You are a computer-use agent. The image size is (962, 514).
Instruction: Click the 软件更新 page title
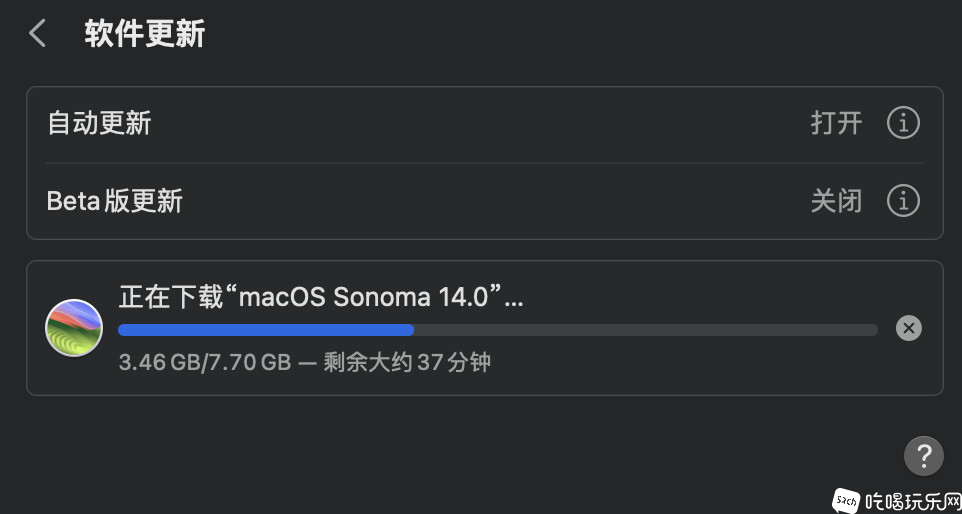(145, 33)
